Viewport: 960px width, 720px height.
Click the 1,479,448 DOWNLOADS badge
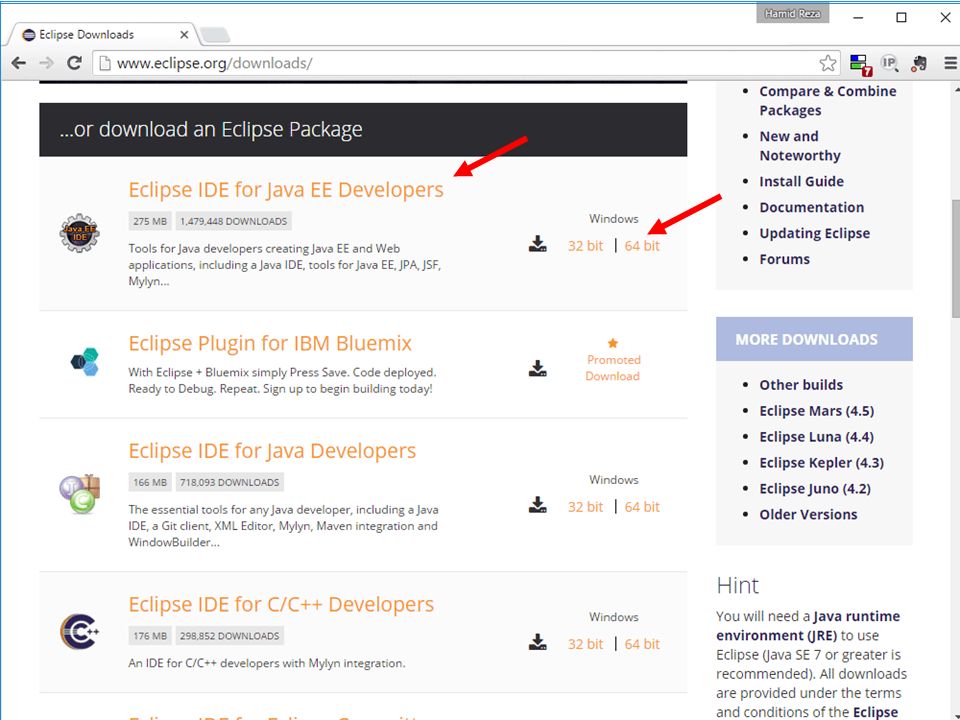[x=233, y=221]
